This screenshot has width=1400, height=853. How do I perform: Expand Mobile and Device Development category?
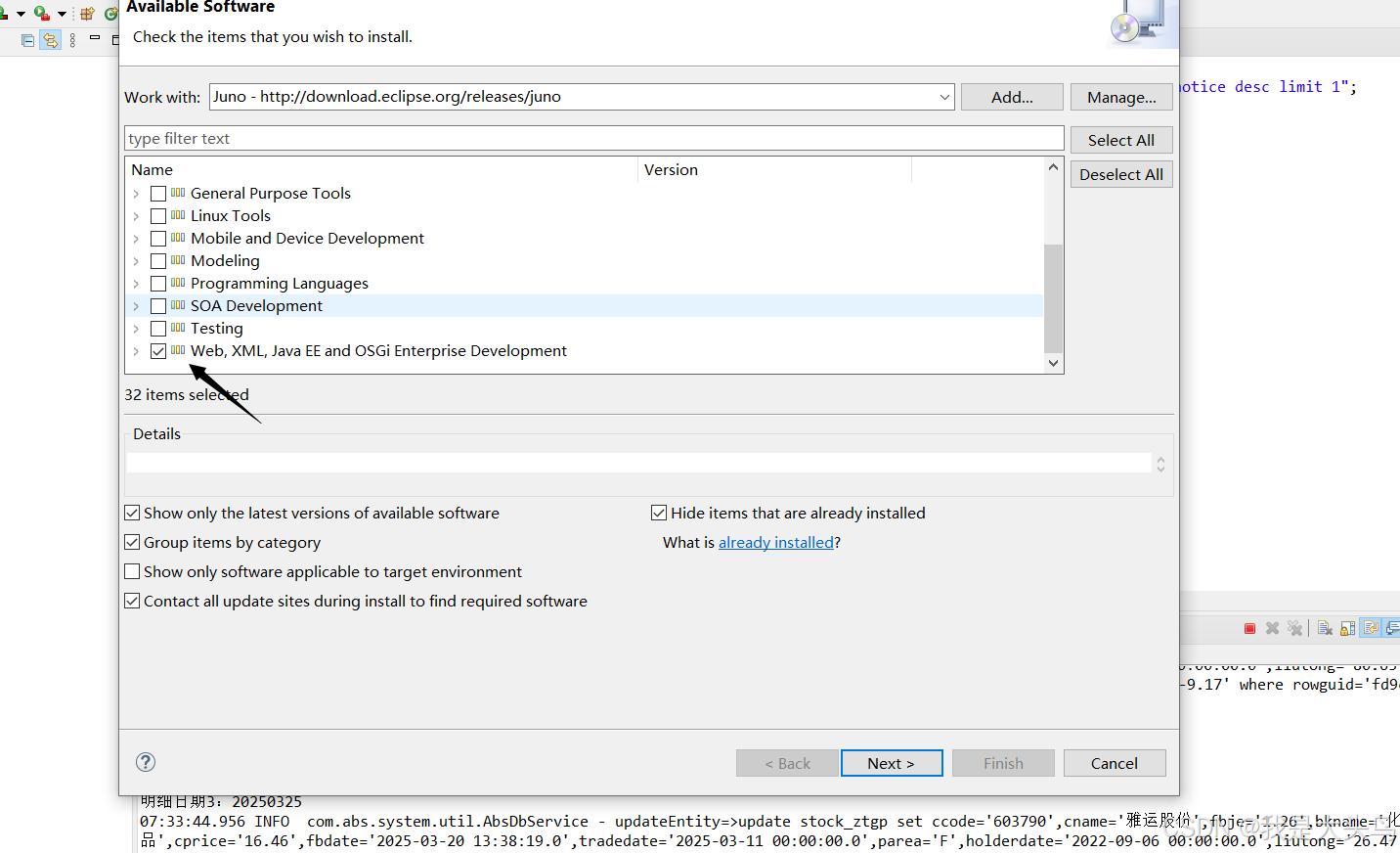click(136, 239)
